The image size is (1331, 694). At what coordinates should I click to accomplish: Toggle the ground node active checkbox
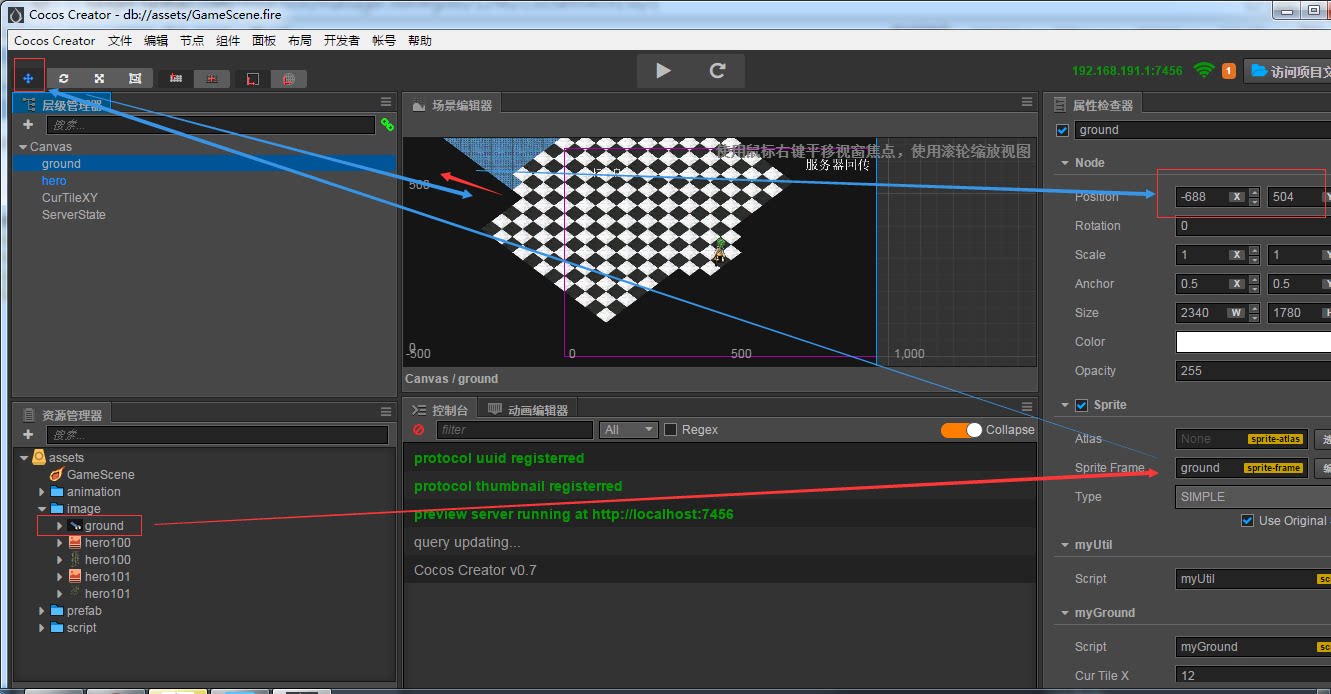coord(1062,130)
